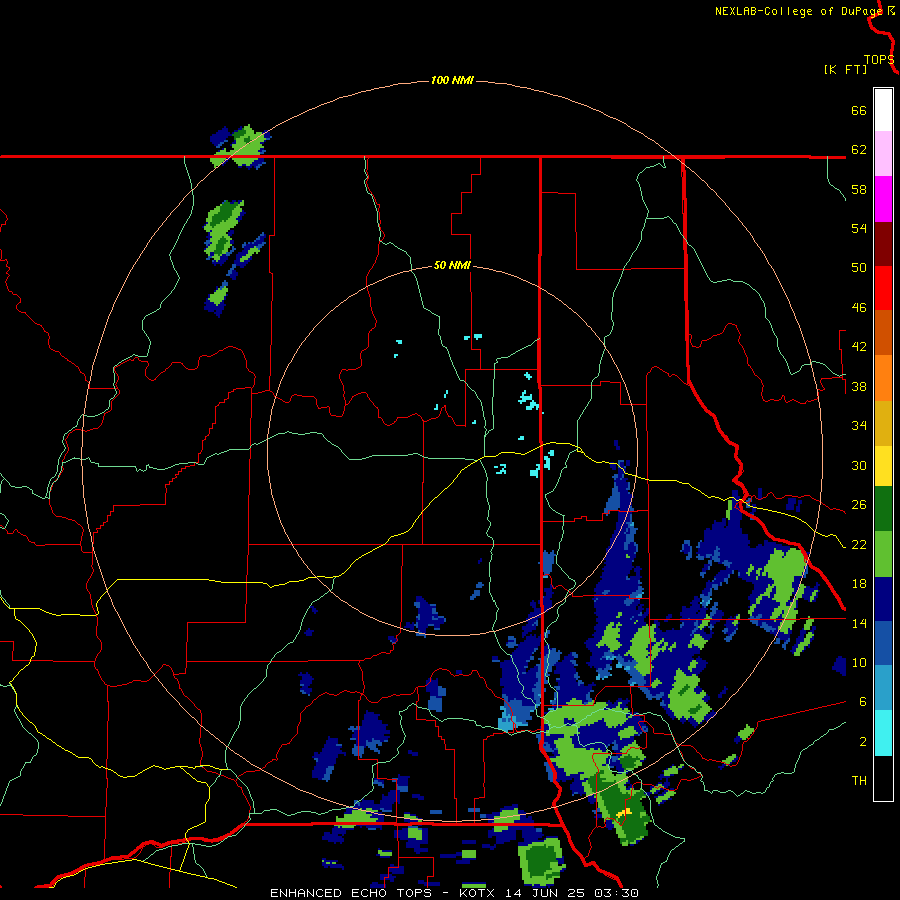Click the 54 legend value
Screen dimensions: 900x900
pos(859,228)
